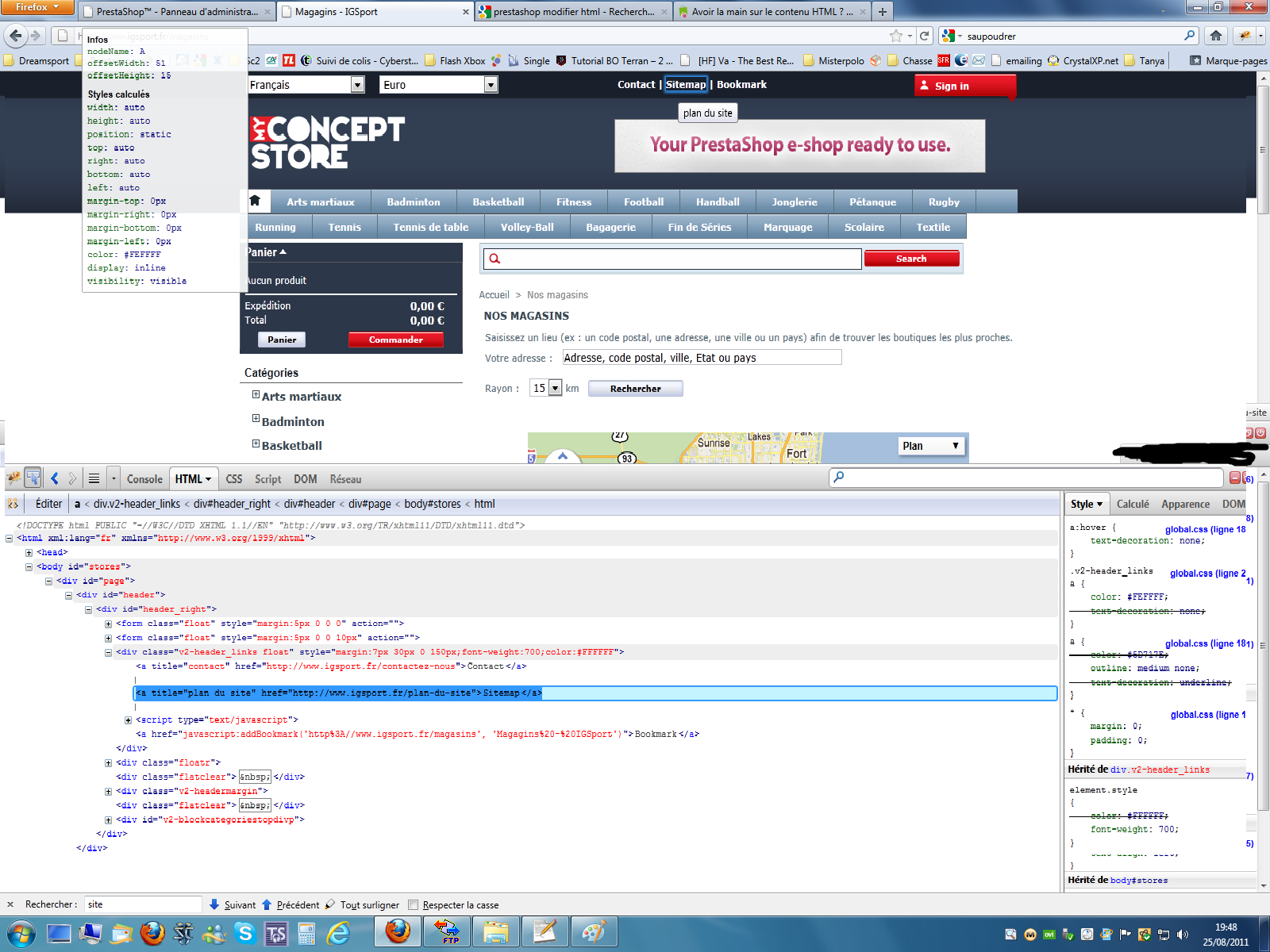1270x952 pixels.
Task: Open the Apparence side panel tab
Action: pyautogui.click(x=1185, y=504)
